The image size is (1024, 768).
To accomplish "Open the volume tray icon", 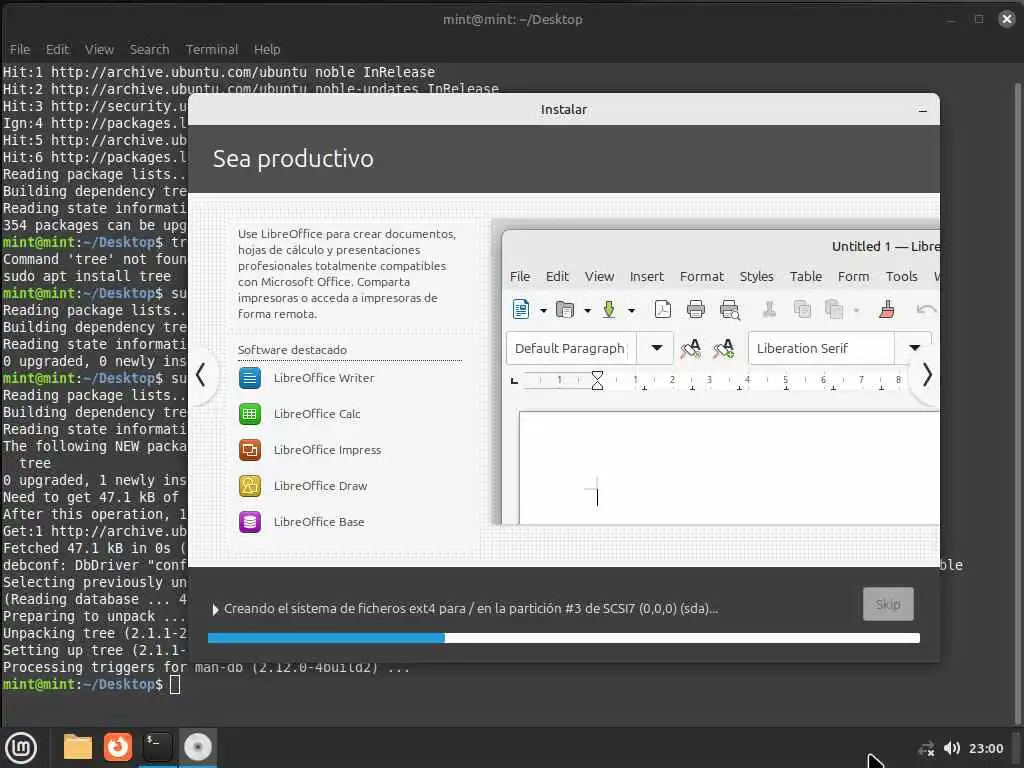I will pos(952,748).
